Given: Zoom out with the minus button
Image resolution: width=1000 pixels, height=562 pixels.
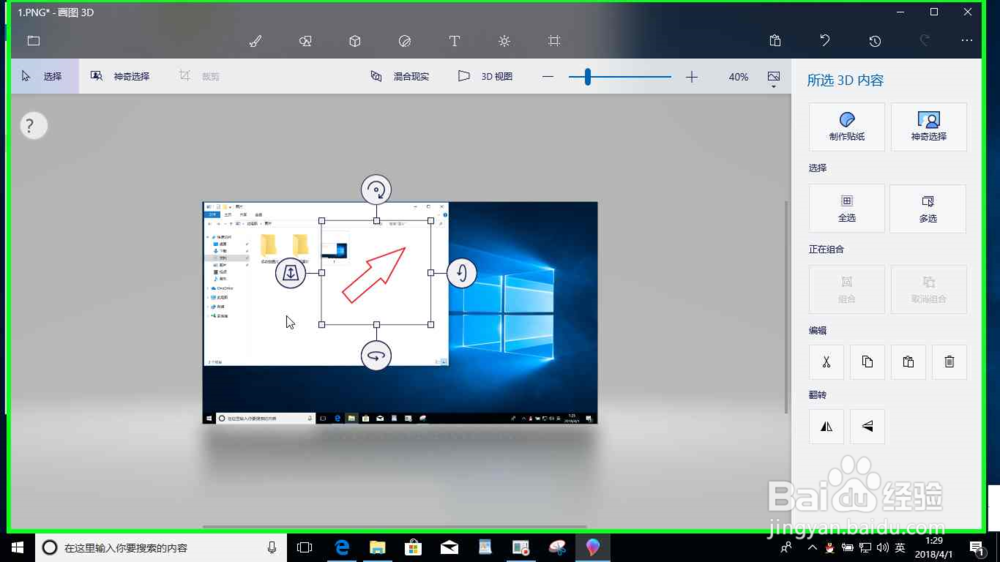Looking at the screenshot, I should [x=548, y=77].
